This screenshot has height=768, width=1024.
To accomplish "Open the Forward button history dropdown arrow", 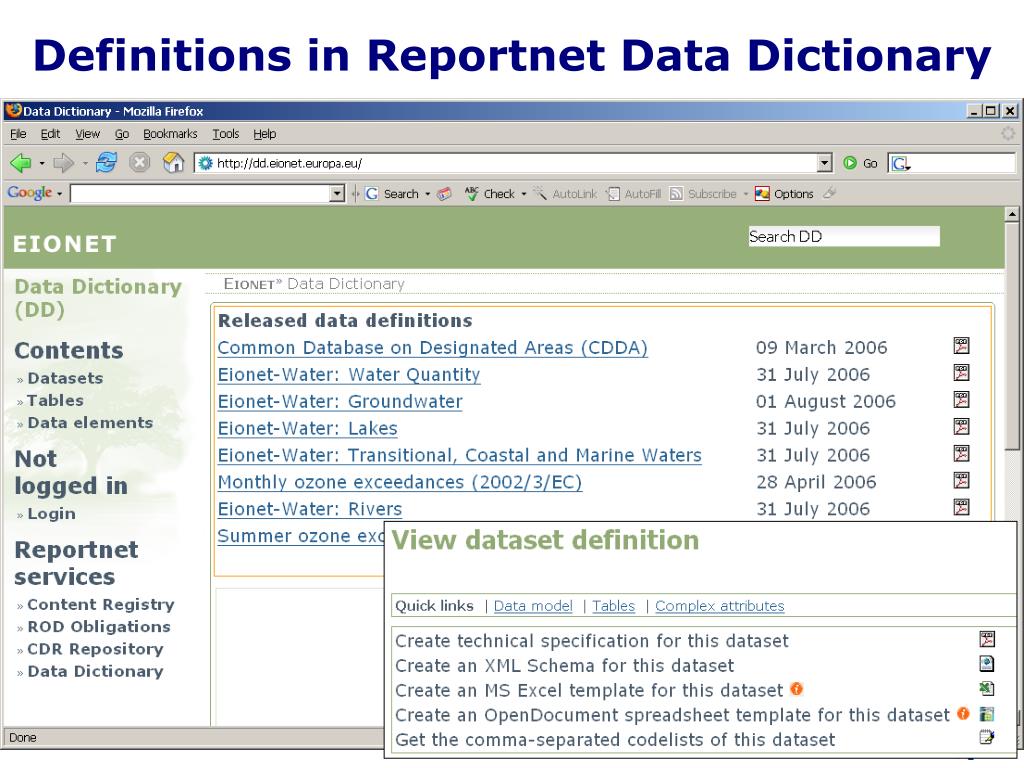I will point(85,163).
